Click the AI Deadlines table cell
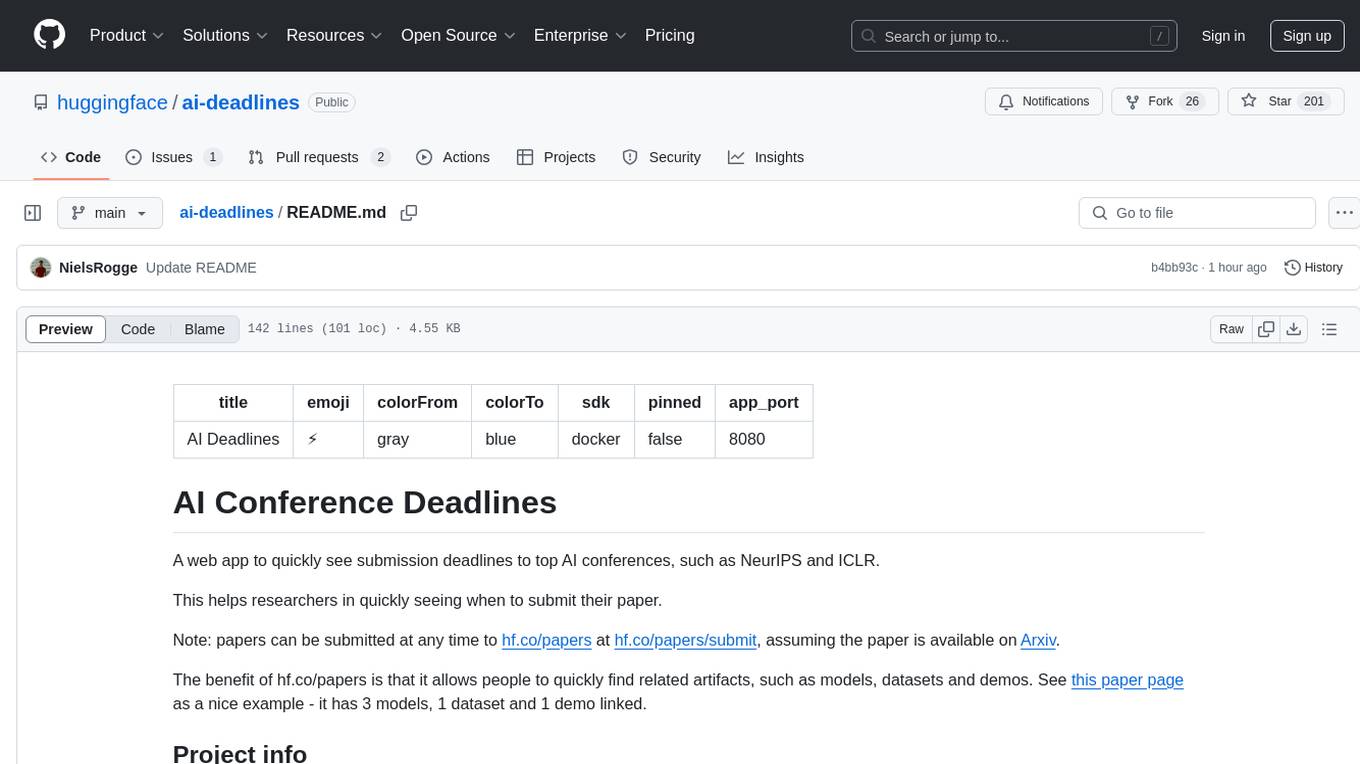 point(233,439)
